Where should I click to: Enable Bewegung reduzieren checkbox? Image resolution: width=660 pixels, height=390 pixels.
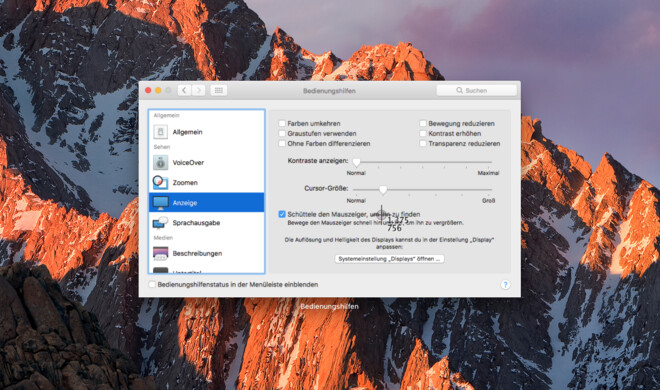(x=423, y=123)
